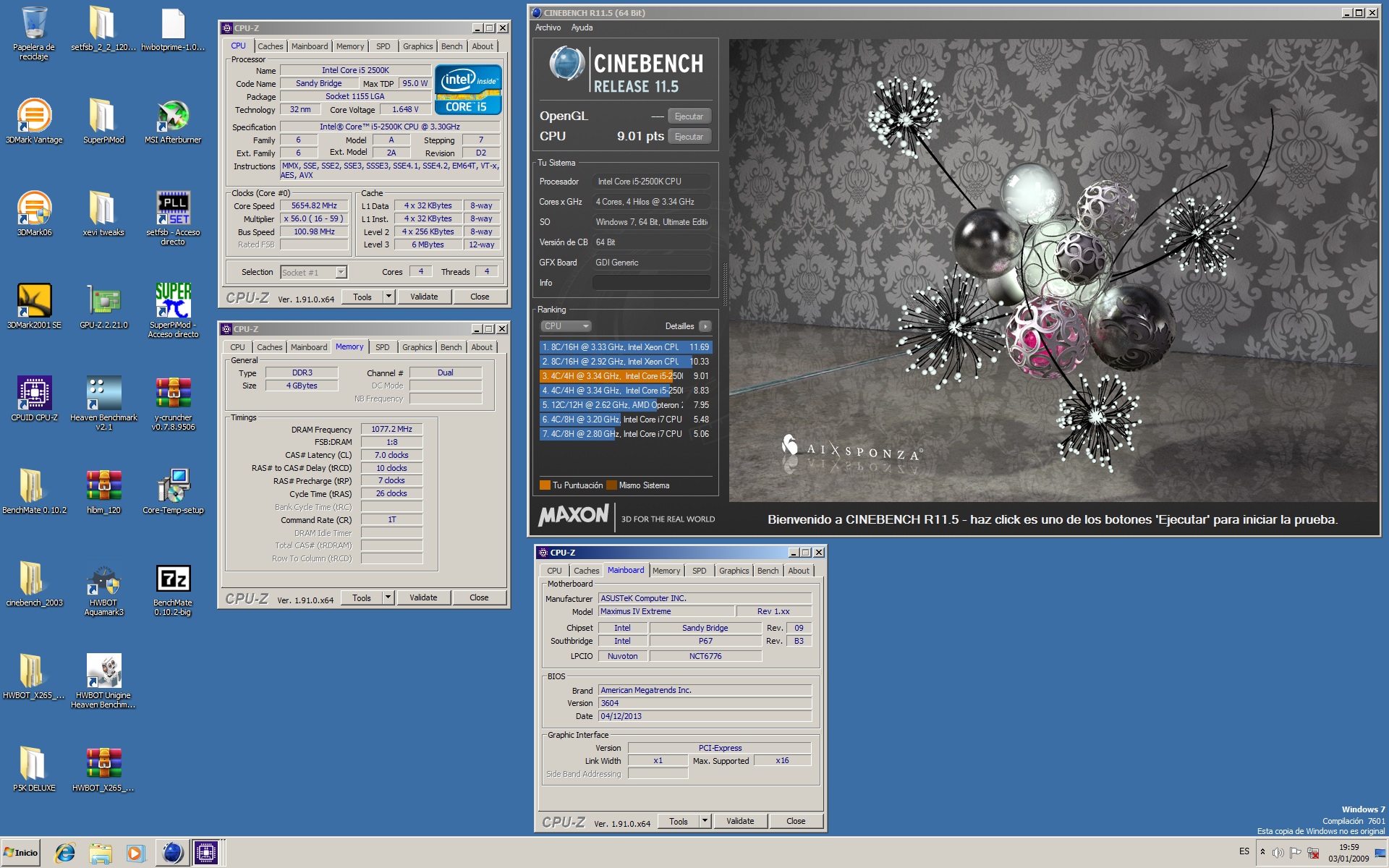The width and height of the screenshot is (1389, 868).
Task: Open the hlbm_120 archive icon
Action: point(103,491)
